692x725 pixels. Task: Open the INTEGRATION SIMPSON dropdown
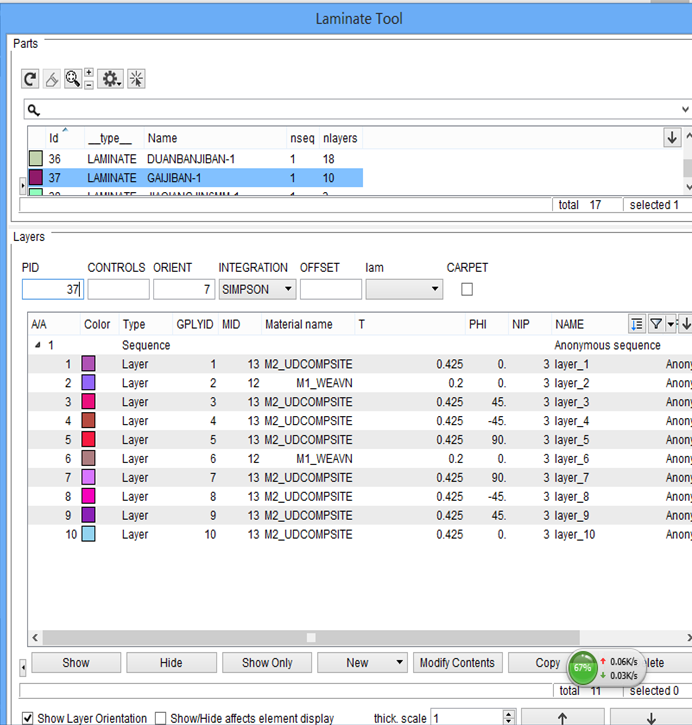[x=257, y=289]
